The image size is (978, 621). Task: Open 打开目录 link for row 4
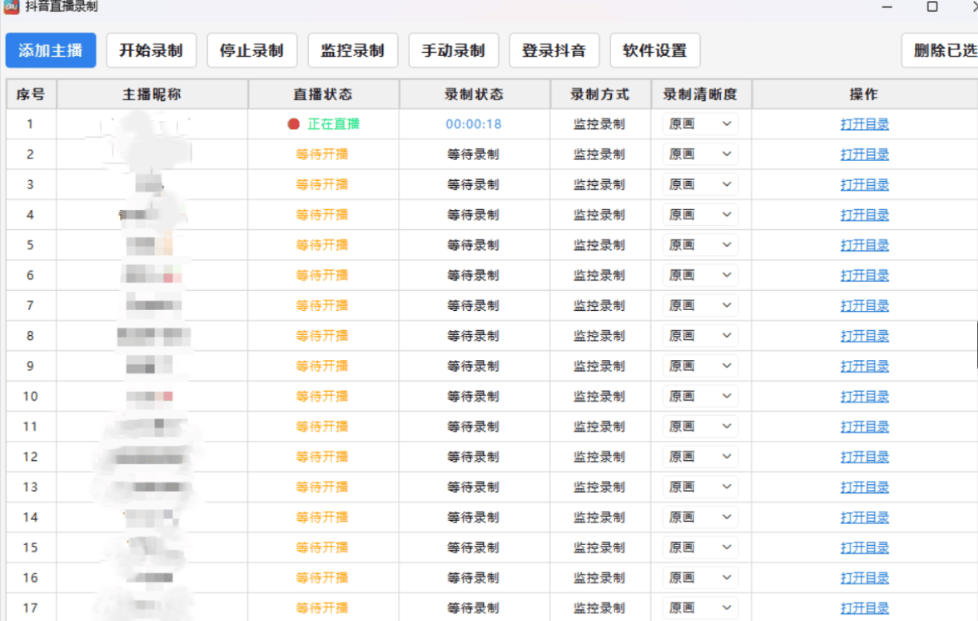point(864,214)
